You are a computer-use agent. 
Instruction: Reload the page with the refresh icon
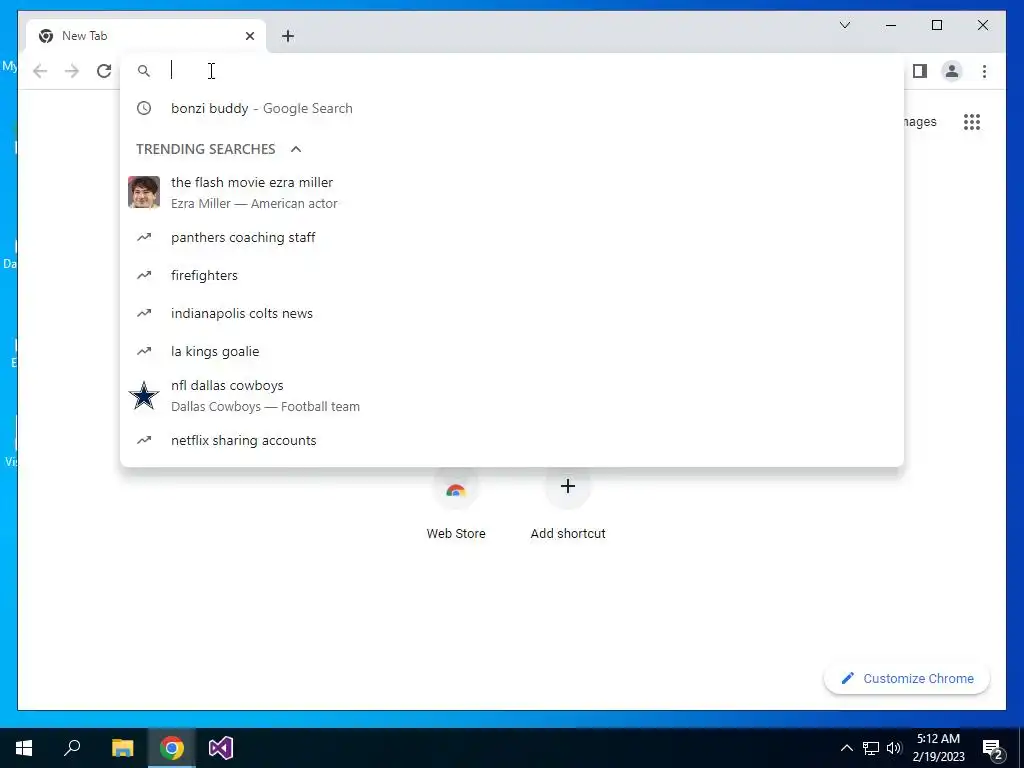click(104, 71)
